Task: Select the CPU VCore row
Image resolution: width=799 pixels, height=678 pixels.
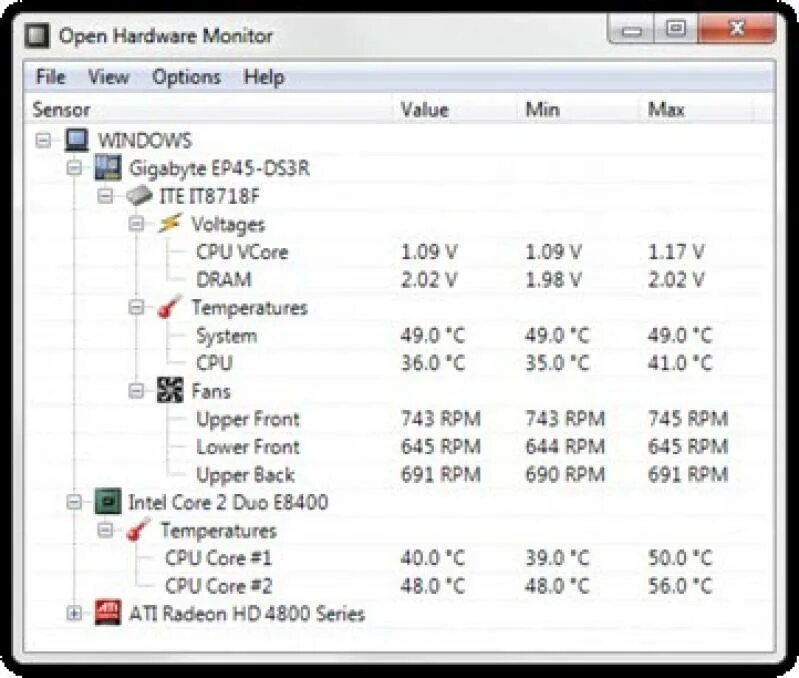Action: (x=397, y=252)
